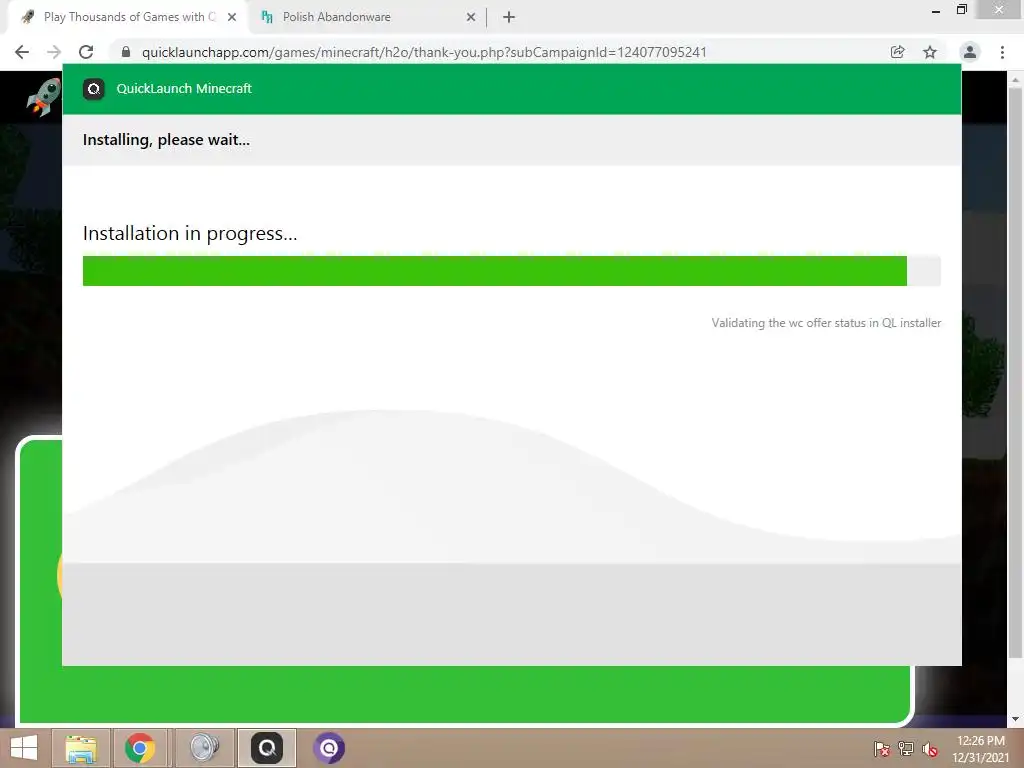Share this page via the share icon

[897, 52]
